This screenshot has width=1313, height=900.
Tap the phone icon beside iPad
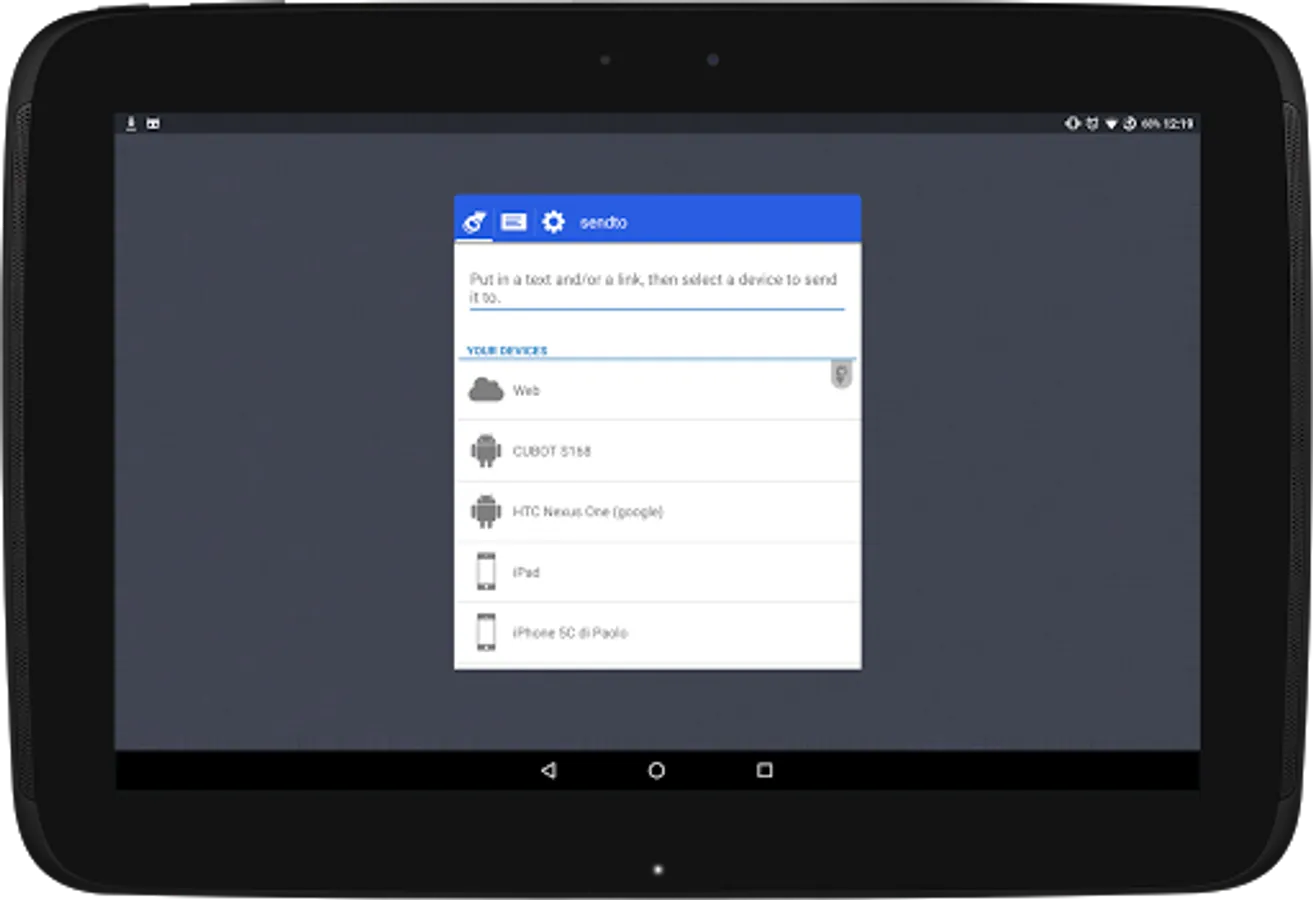[486, 572]
